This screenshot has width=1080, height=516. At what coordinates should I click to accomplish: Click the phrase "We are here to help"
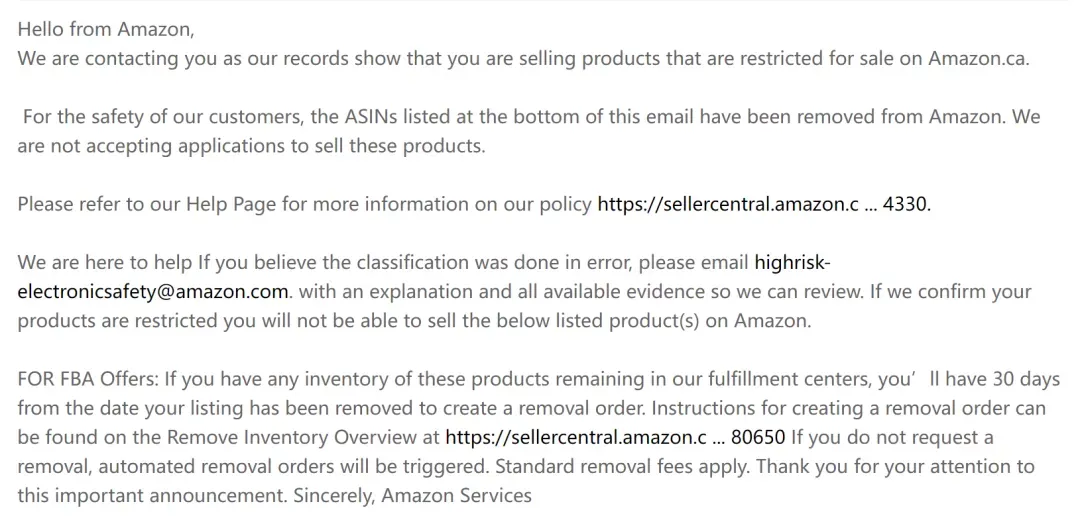click(x=105, y=262)
